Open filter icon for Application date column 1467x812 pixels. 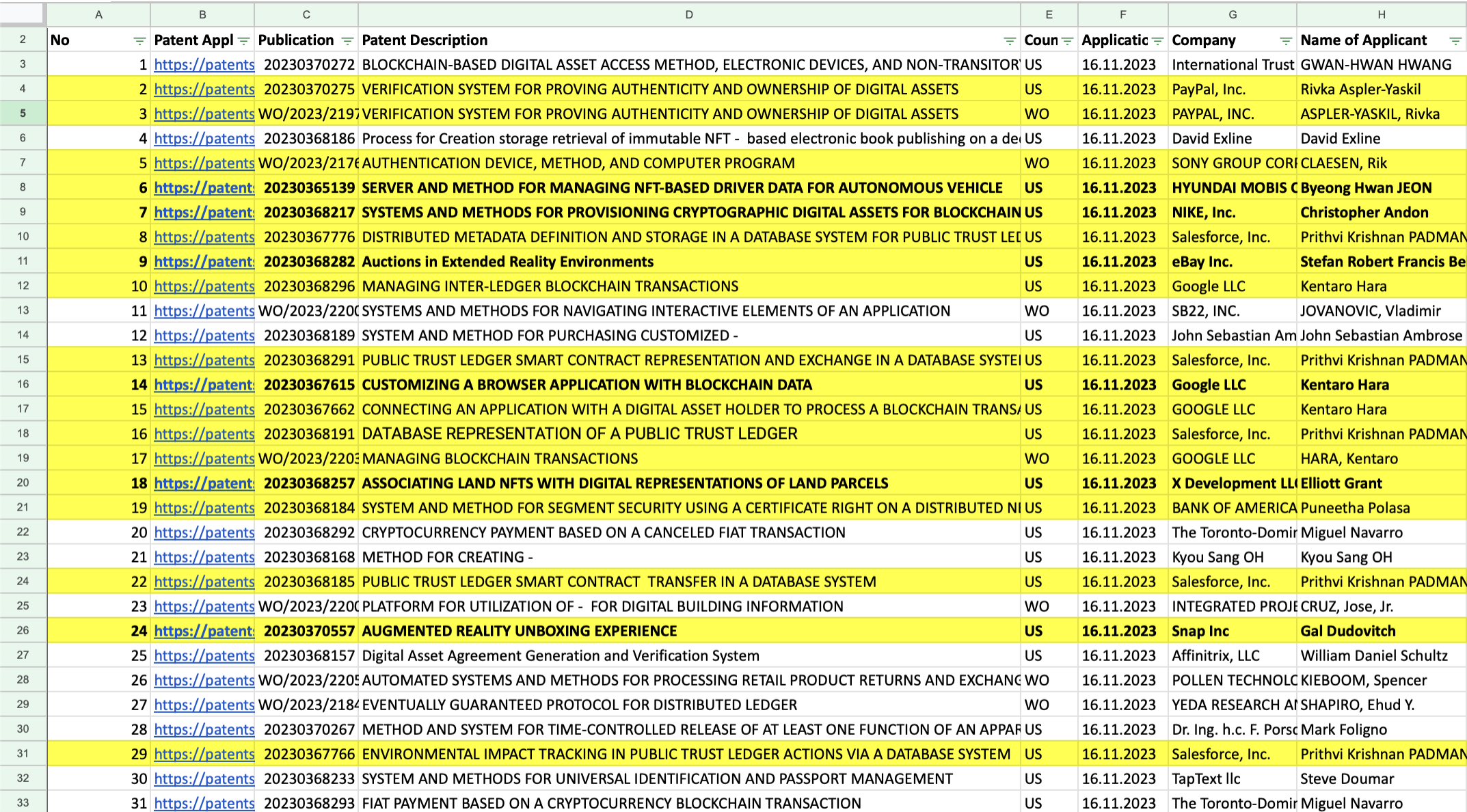coord(1157,41)
